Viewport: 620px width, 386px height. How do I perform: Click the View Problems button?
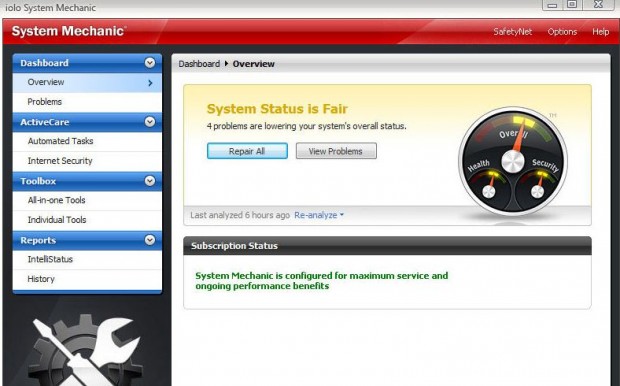click(x=336, y=151)
